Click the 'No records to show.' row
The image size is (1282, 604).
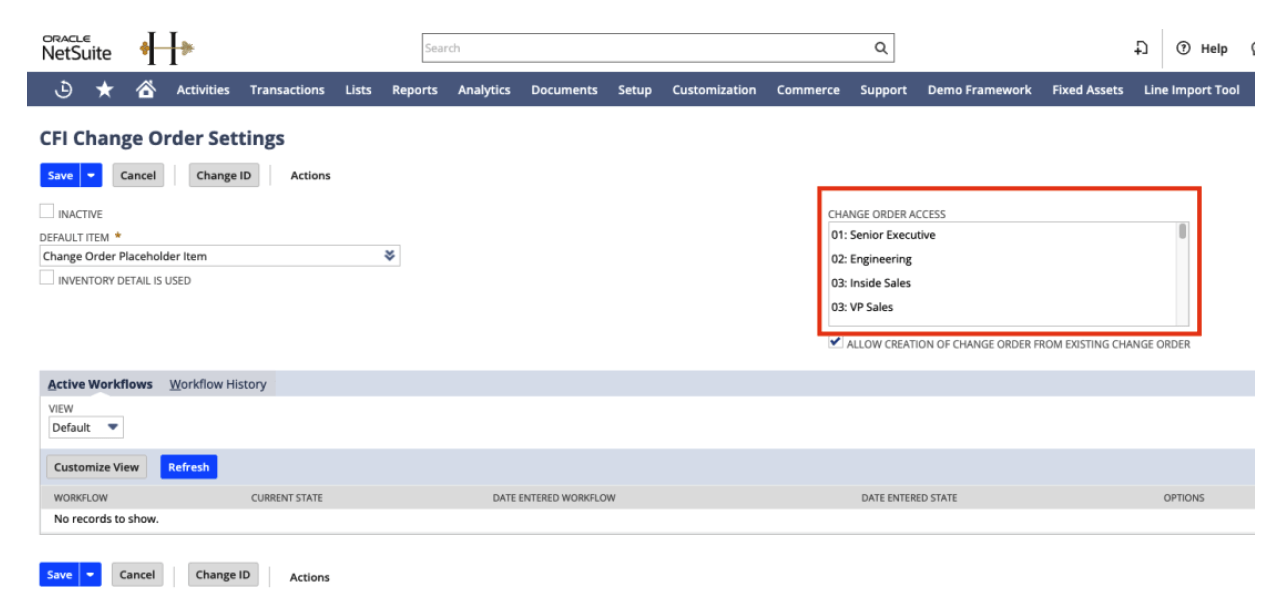[x=647, y=519]
